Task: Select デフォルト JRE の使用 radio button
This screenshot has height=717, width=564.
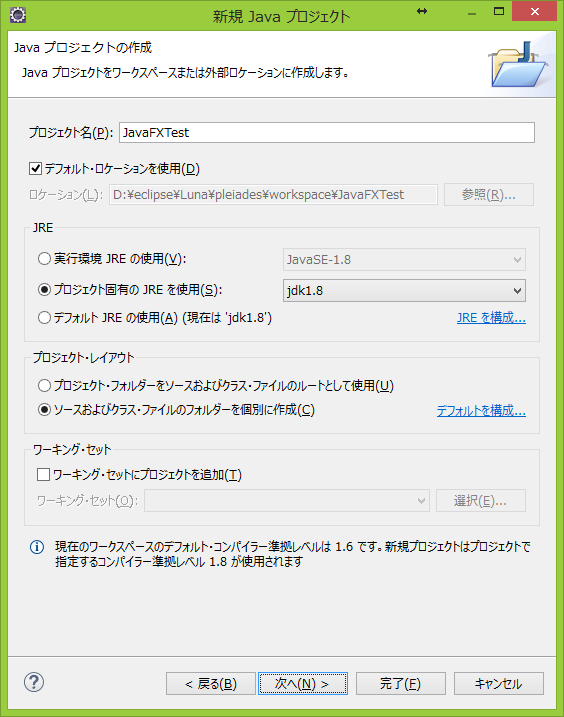Action: pyautogui.click(x=44, y=317)
